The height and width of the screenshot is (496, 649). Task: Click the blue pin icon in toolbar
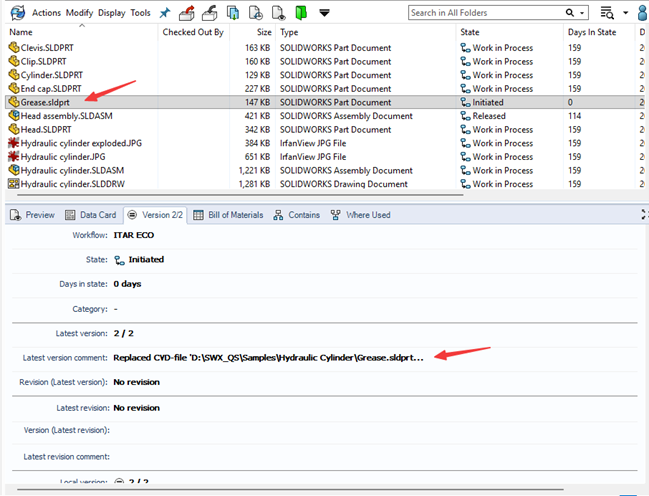[x=165, y=13]
